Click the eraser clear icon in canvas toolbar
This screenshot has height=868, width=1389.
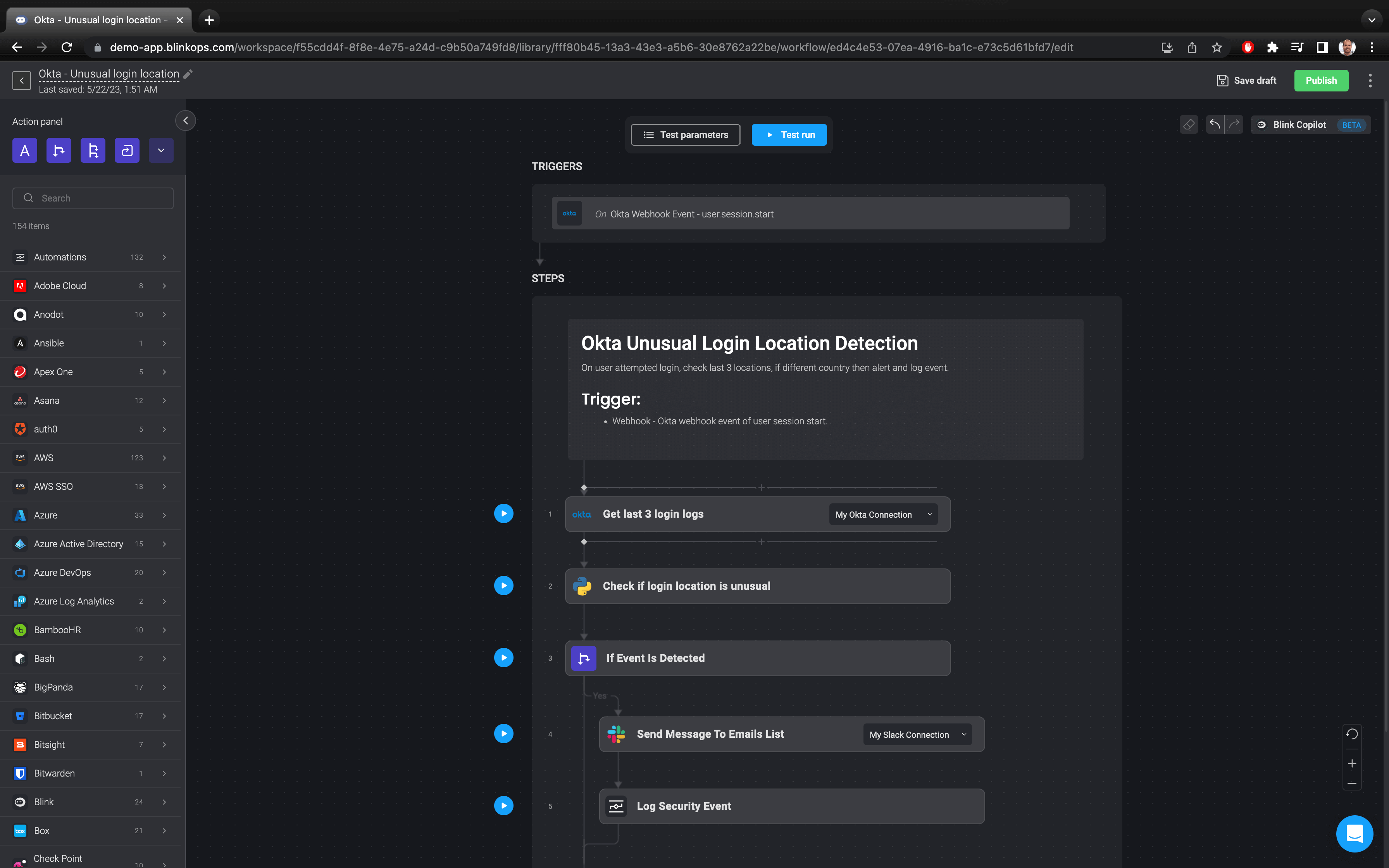pos(1189,124)
